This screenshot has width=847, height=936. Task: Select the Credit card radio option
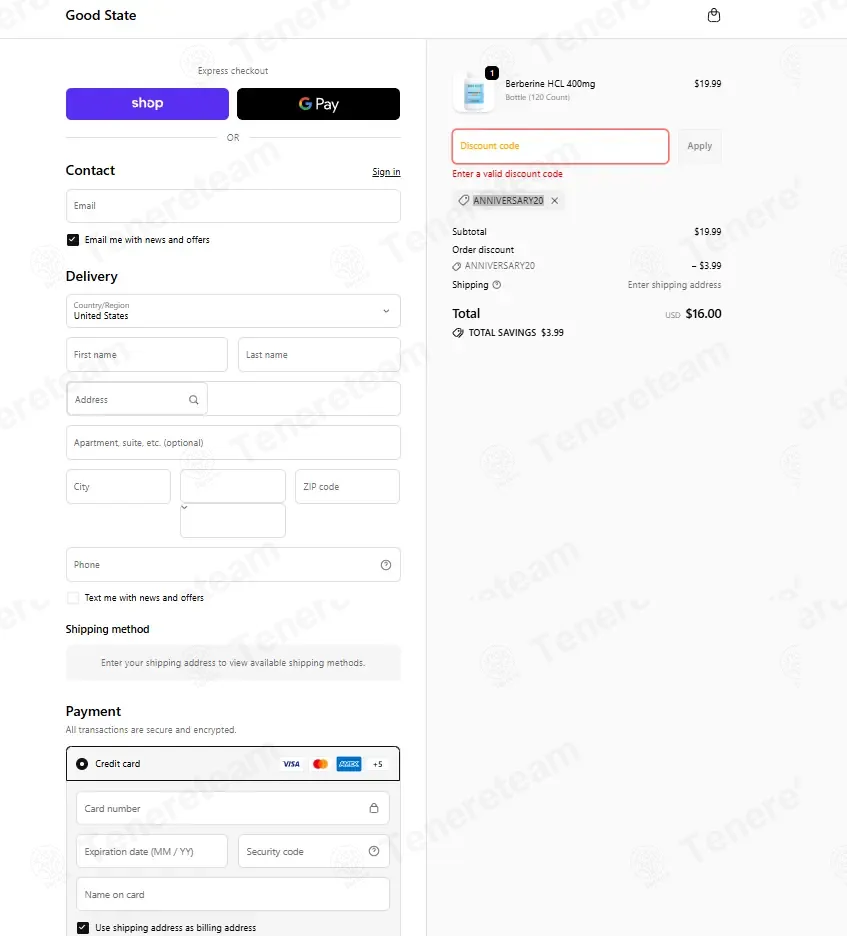click(82, 764)
